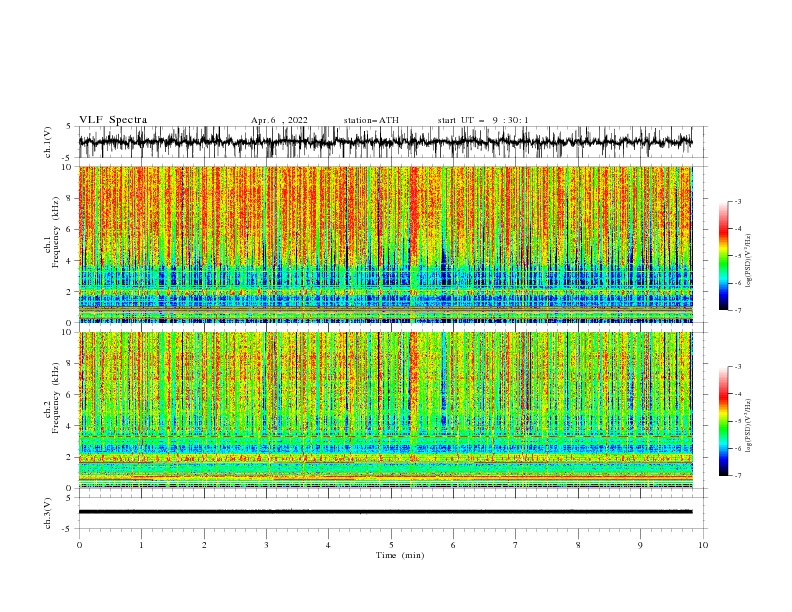Click the ch.3 voltage trace plot

click(393, 513)
